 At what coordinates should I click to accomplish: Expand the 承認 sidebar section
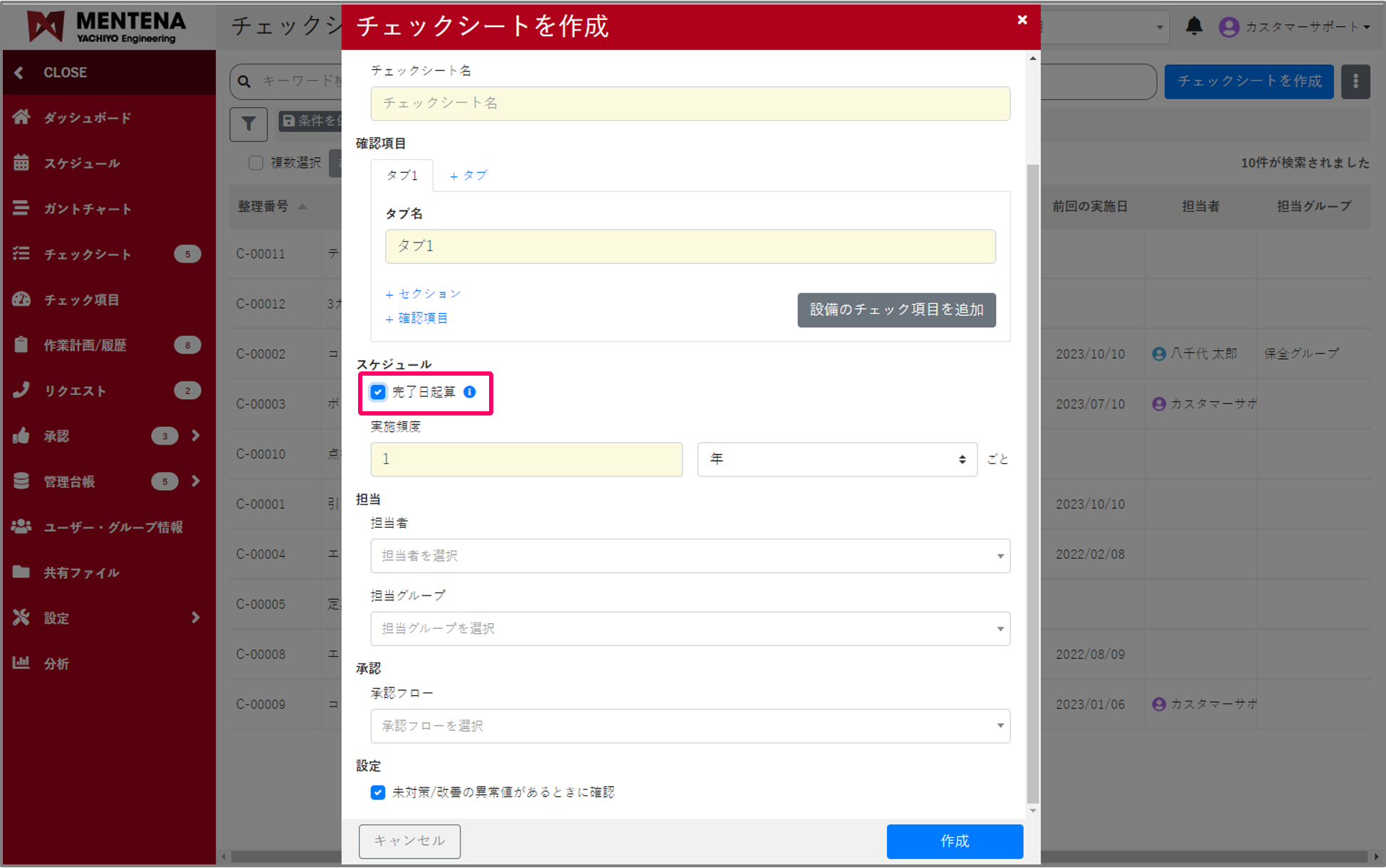click(196, 435)
